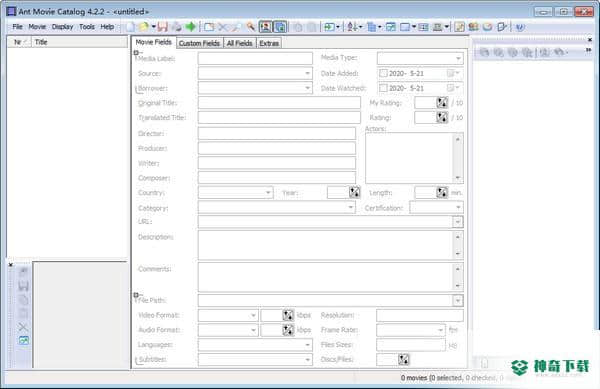Open the Source dropdown
600x389 pixels.
point(307,73)
